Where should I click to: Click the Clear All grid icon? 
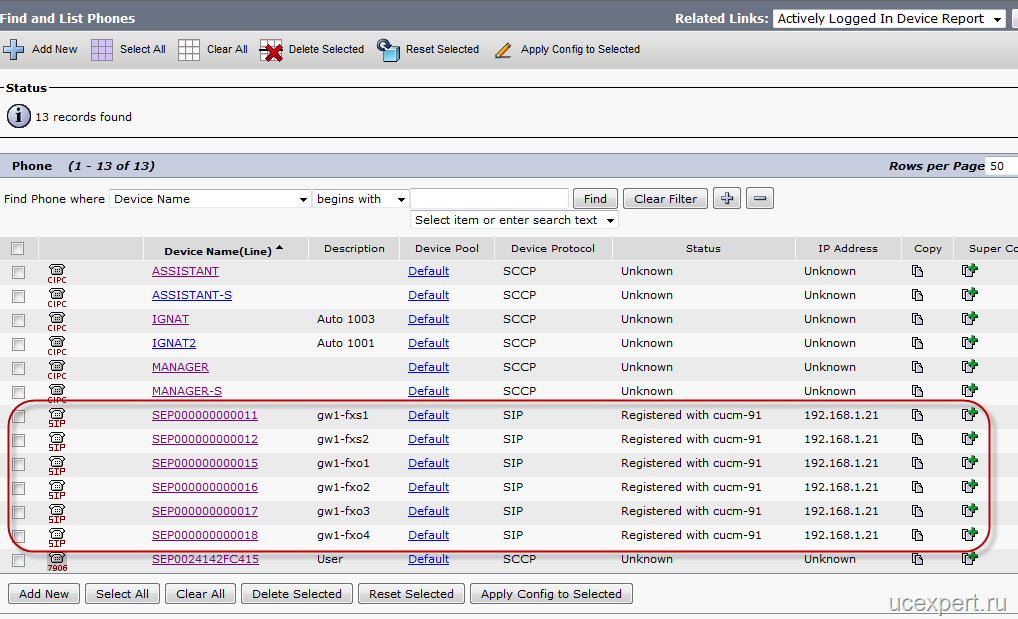coord(189,49)
